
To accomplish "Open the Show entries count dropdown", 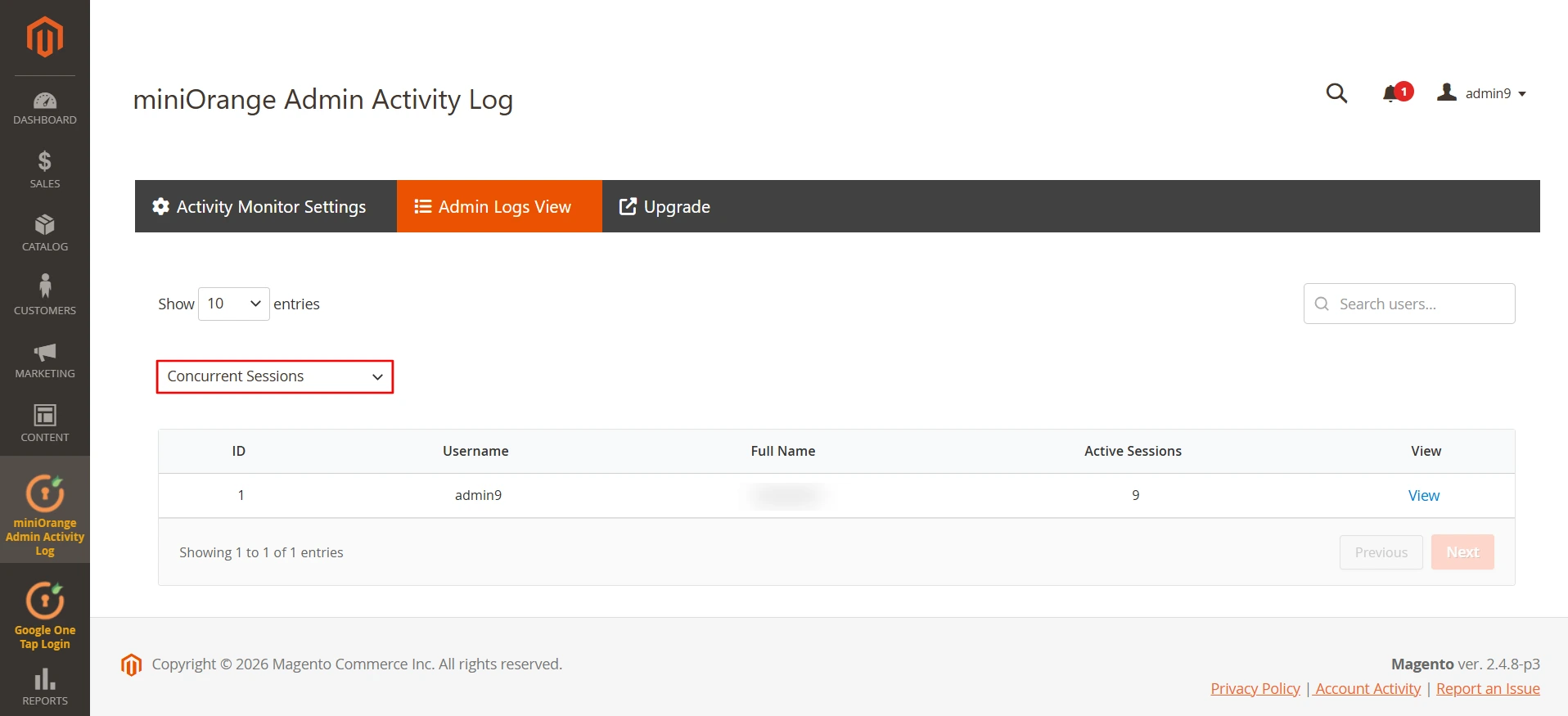I will pos(234,304).
